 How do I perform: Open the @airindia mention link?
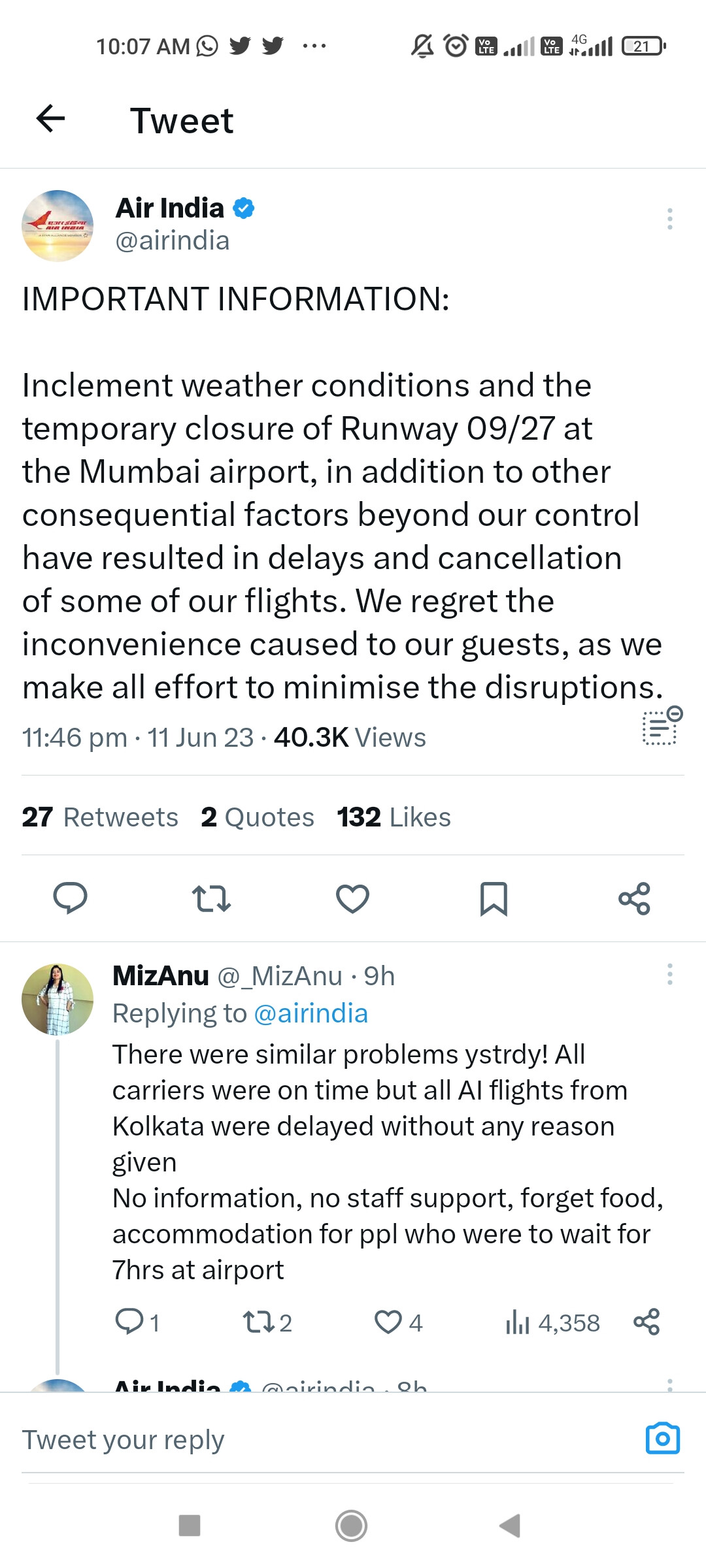point(311,1013)
